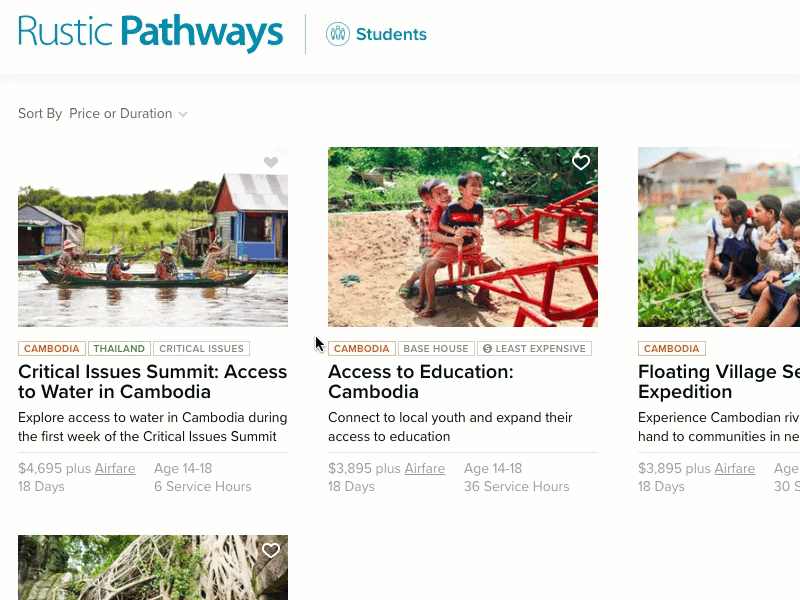
Task: Open the Sort By Price or Duration dropdown
Action: [121, 114]
